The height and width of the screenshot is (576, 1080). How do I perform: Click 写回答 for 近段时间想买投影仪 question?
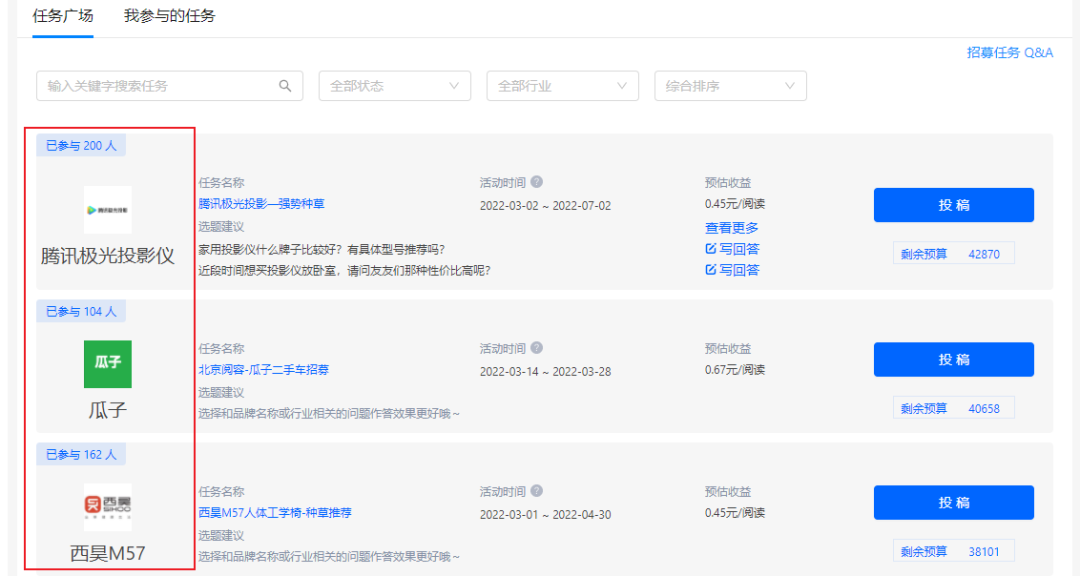[731, 270]
